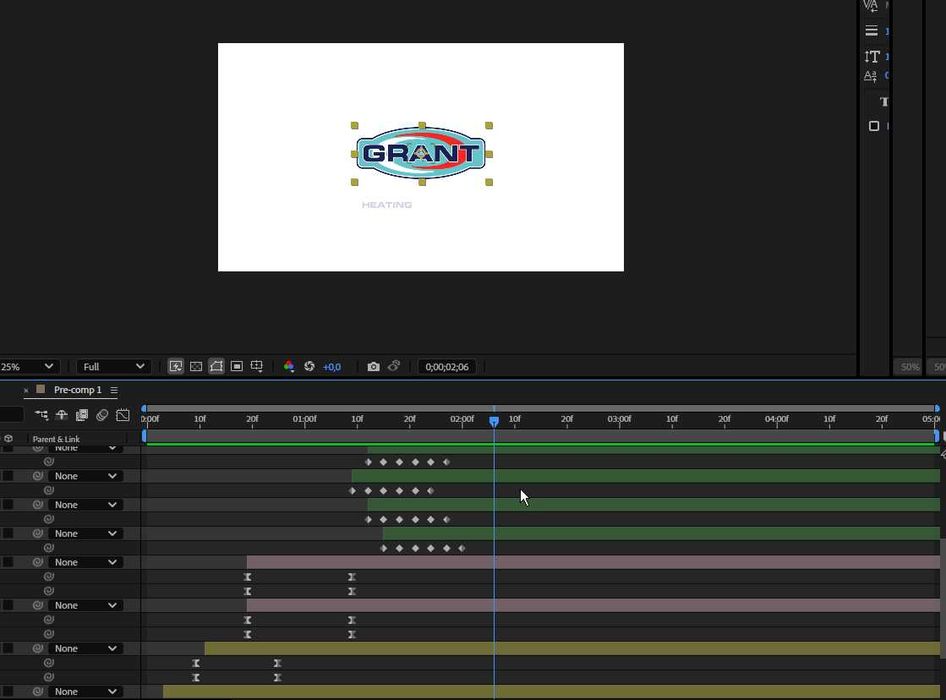
Task: Click the GRANT logo in the viewer
Action: pyautogui.click(x=421, y=153)
